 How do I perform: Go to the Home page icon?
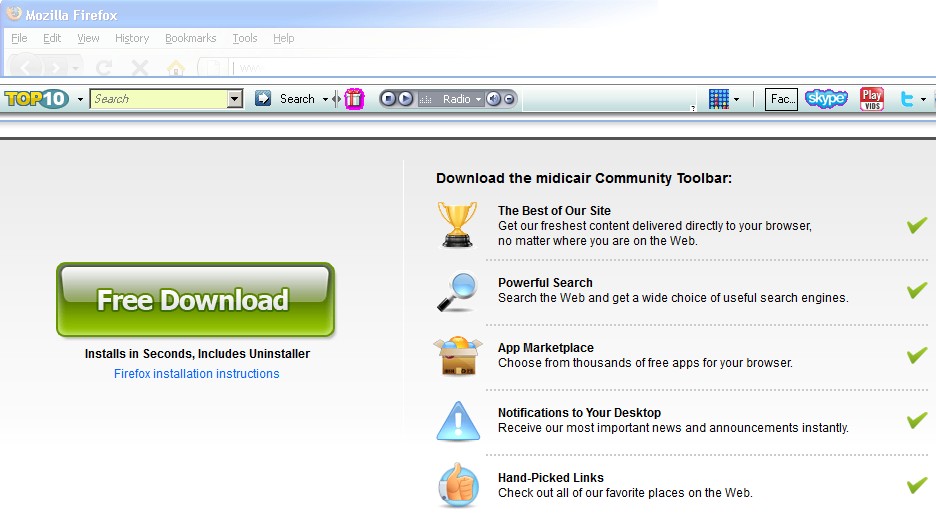coord(176,67)
